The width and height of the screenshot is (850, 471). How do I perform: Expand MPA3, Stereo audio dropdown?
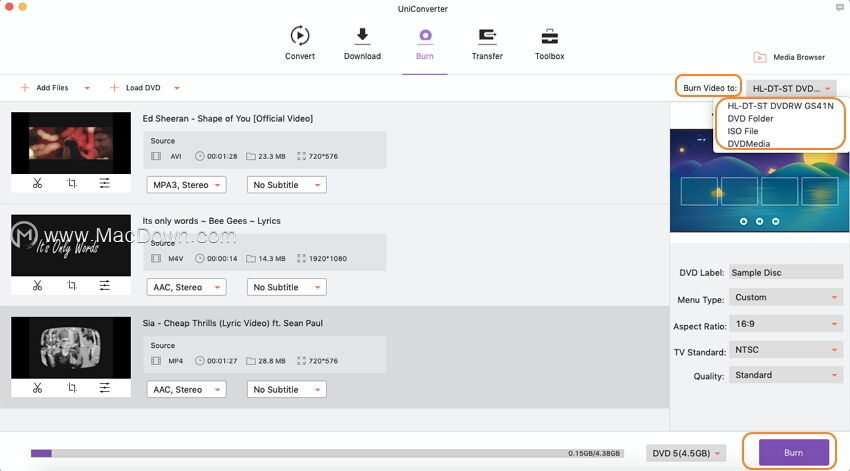tap(186, 185)
